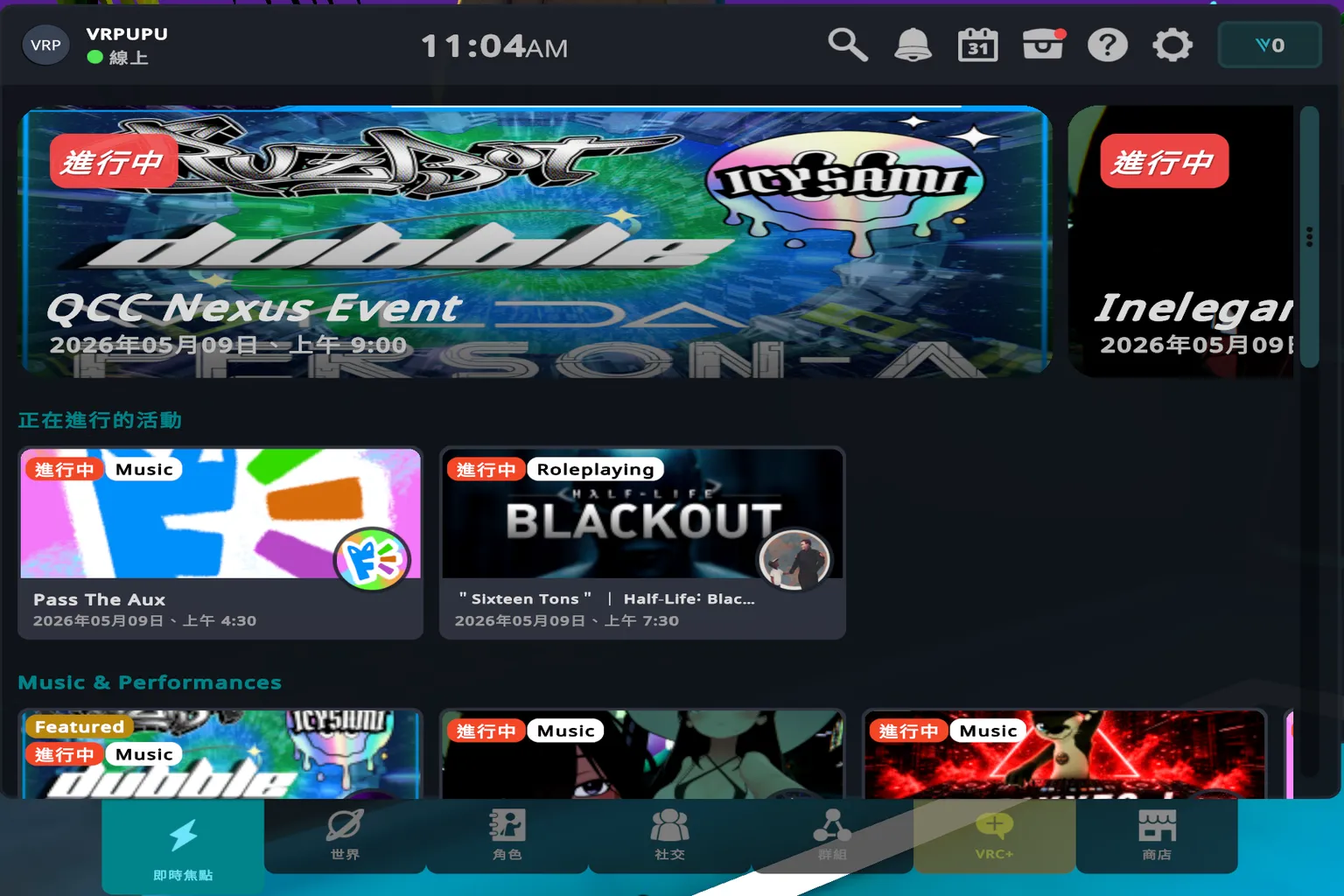
Task: Click the online status indicator 線上
Action: click(118, 58)
